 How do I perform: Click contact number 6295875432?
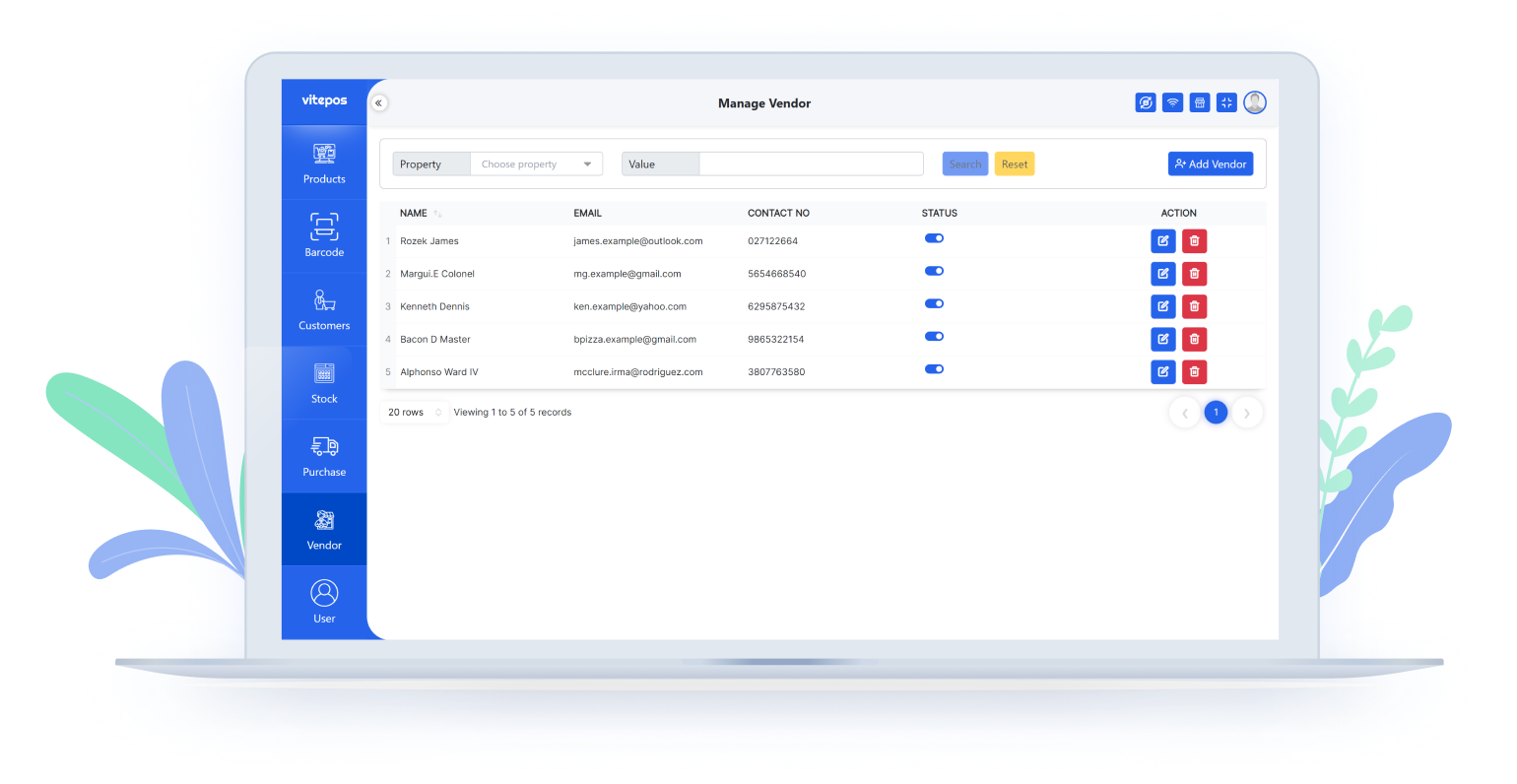coord(776,306)
